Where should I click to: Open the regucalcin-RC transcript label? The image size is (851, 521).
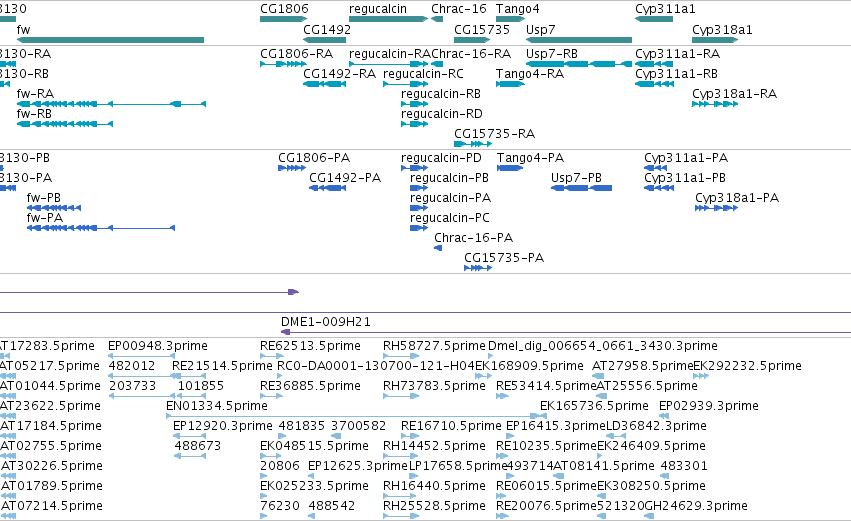(423, 74)
